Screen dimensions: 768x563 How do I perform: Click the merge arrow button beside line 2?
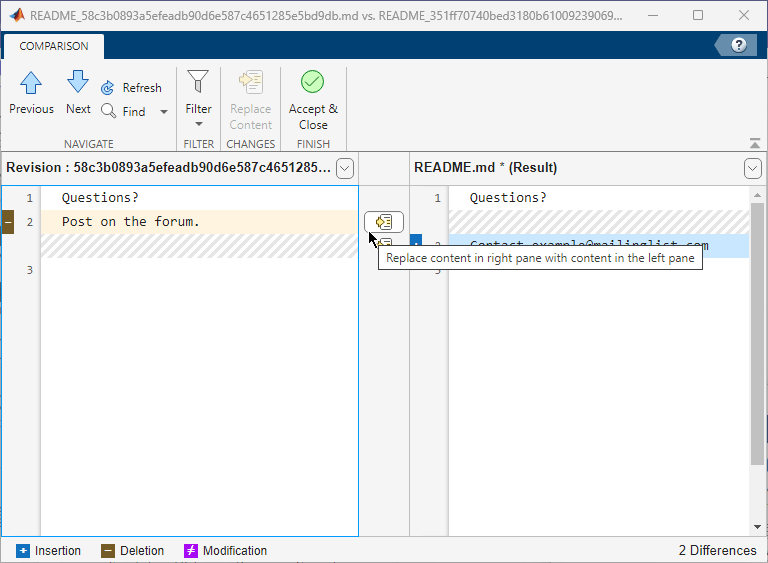click(x=384, y=222)
